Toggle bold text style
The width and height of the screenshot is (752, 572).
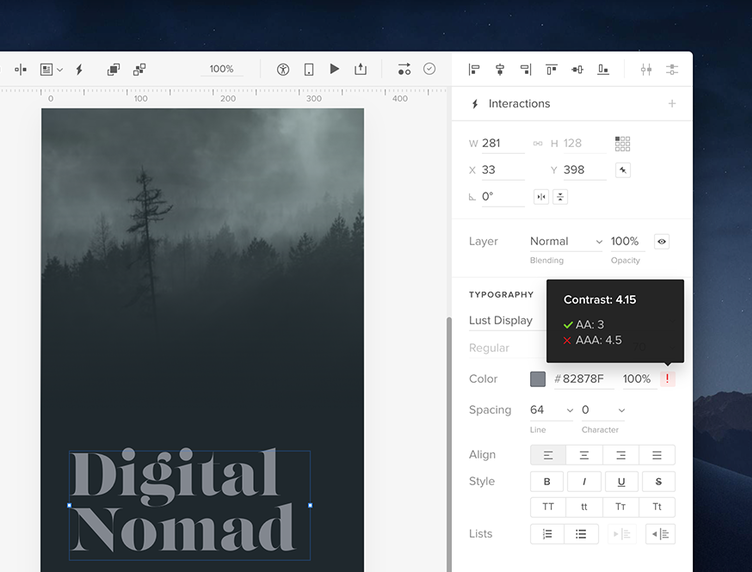pyautogui.click(x=547, y=481)
